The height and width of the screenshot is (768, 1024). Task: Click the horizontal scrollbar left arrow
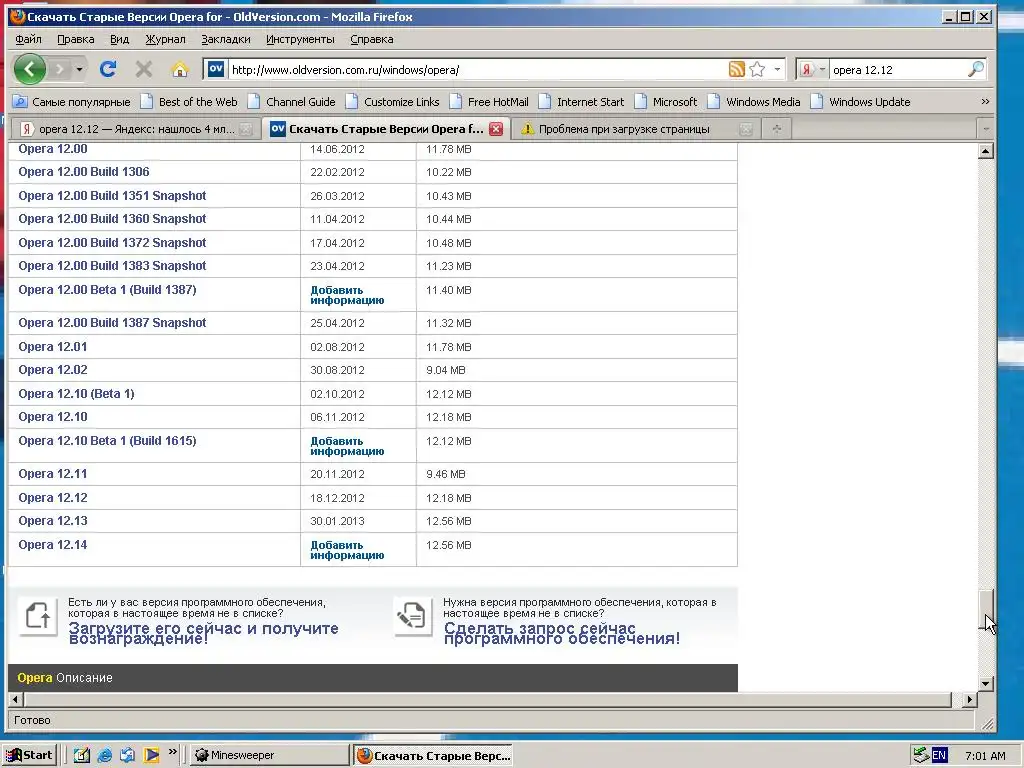[x=16, y=699]
